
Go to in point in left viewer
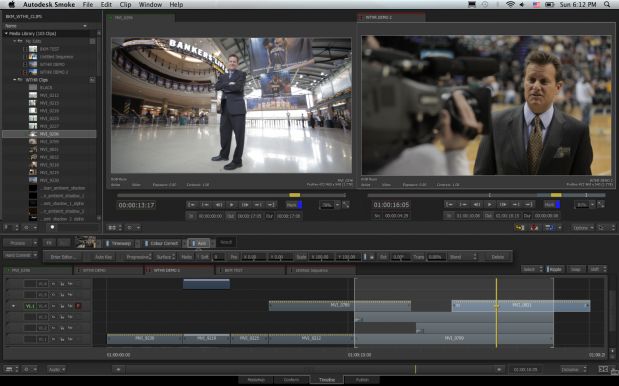(191, 205)
